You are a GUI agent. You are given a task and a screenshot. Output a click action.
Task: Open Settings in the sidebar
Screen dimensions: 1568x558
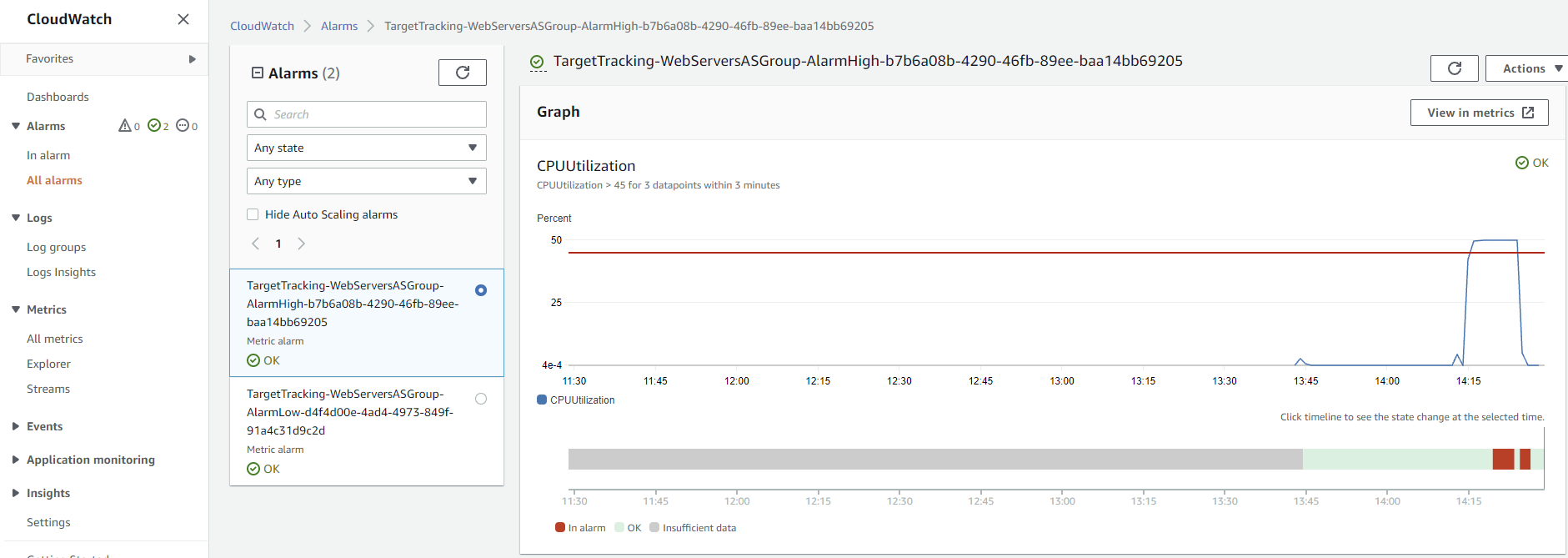click(x=48, y=522)
